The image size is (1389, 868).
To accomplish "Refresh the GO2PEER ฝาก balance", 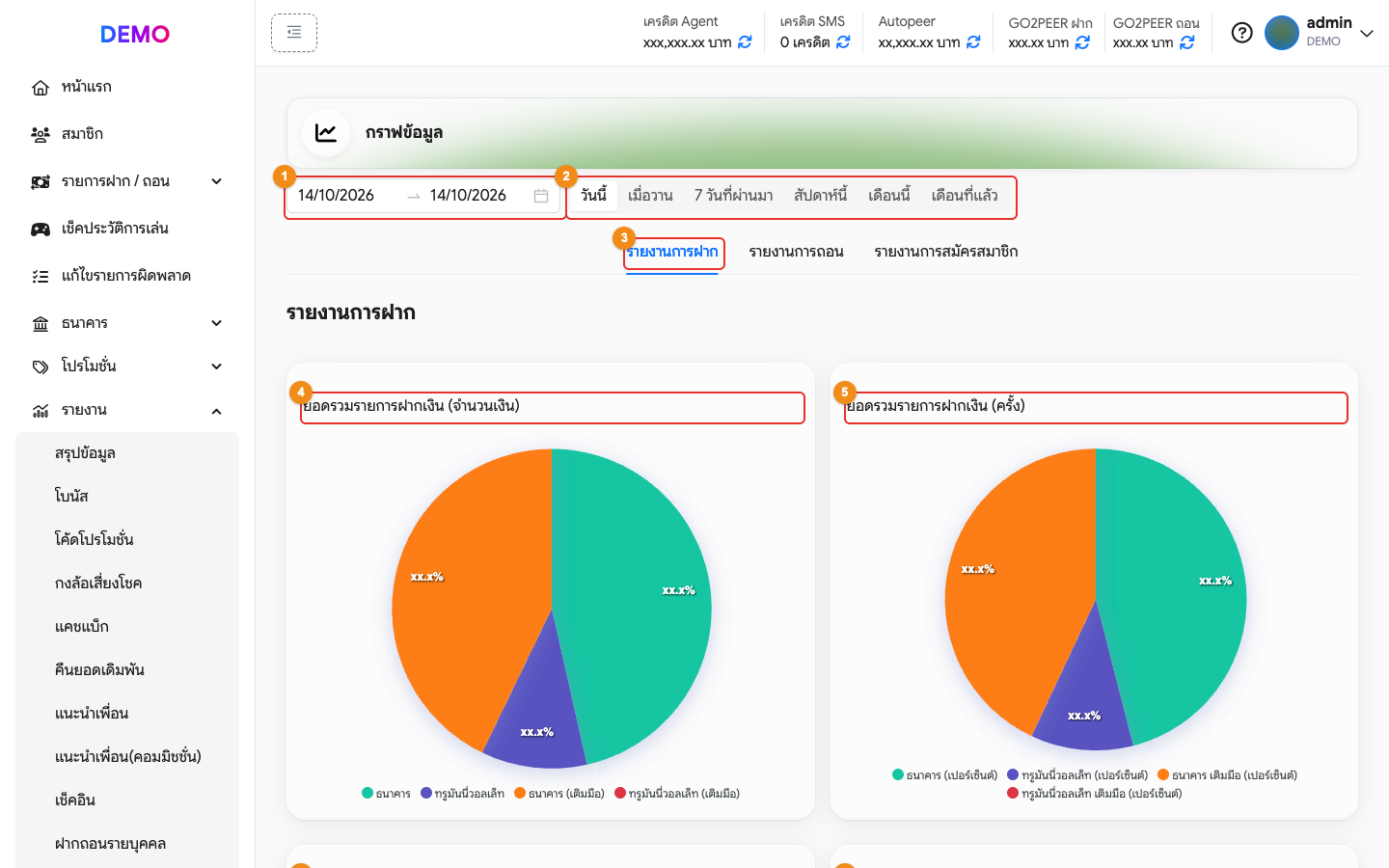I will (1082, 42).
